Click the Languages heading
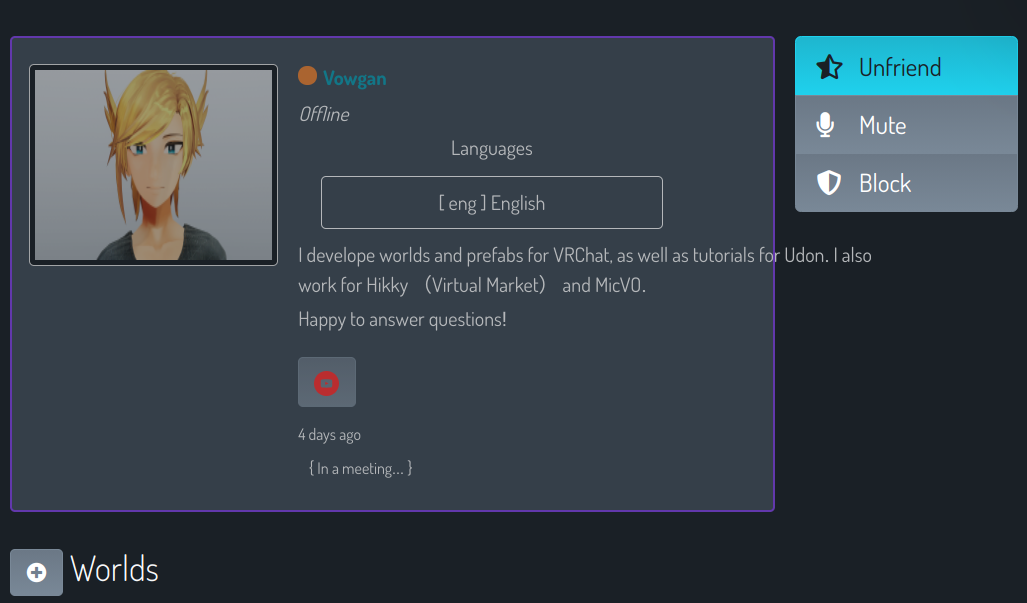1027x603 pixels. (x=491, y=149)
